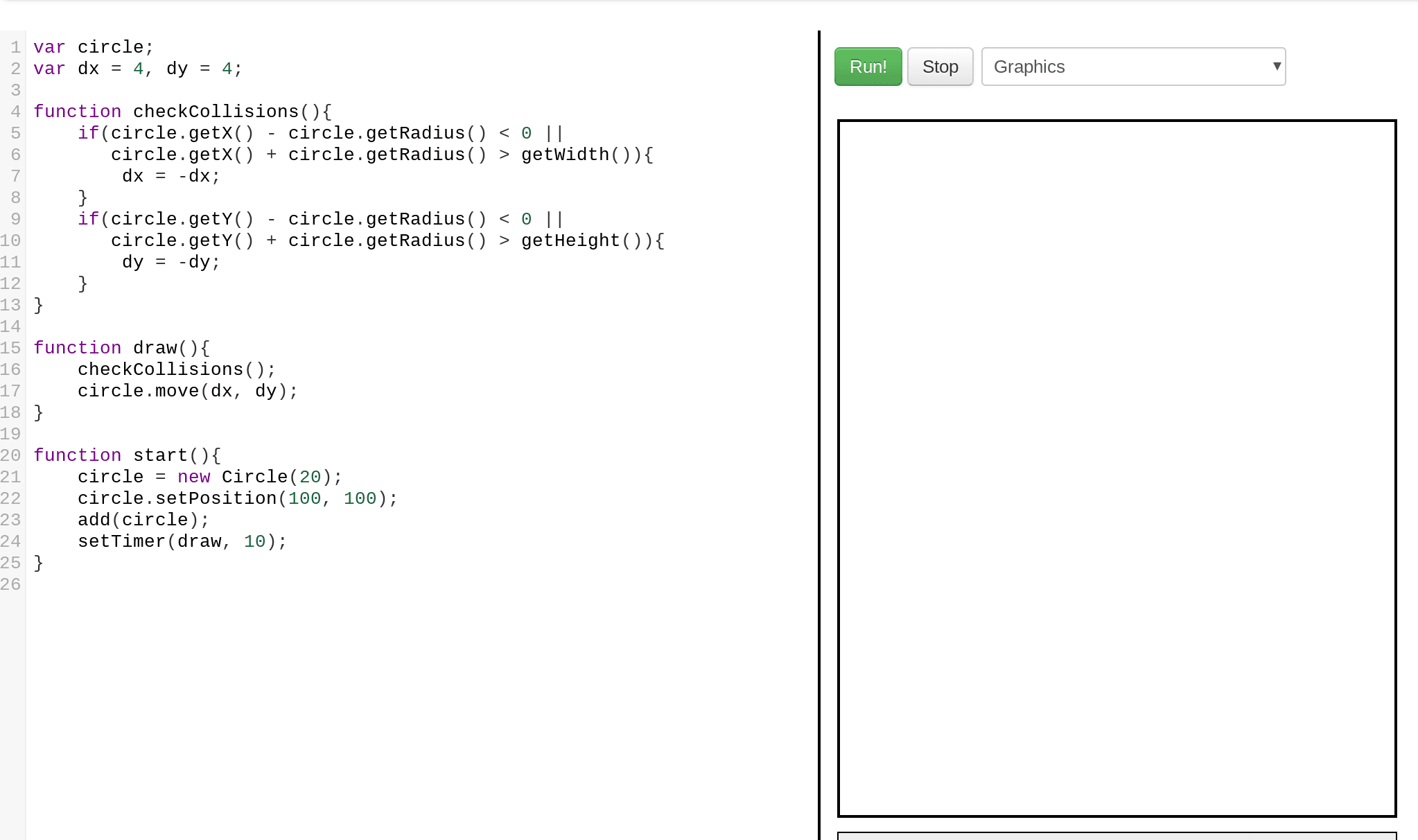
Task: Click inside the empty graphics canvas
Action: pos(1117,468)
